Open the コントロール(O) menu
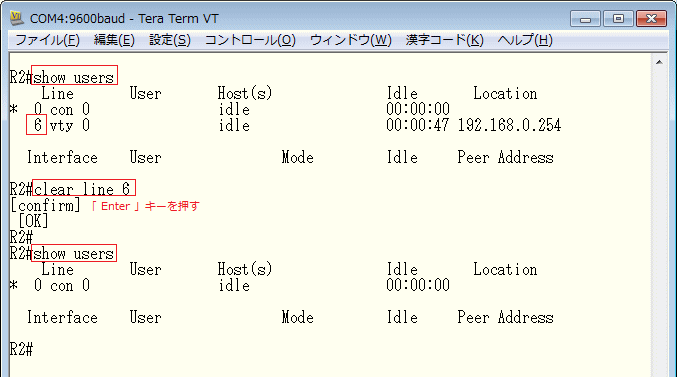Screen dimensions: 677x377 coord(250,40)
